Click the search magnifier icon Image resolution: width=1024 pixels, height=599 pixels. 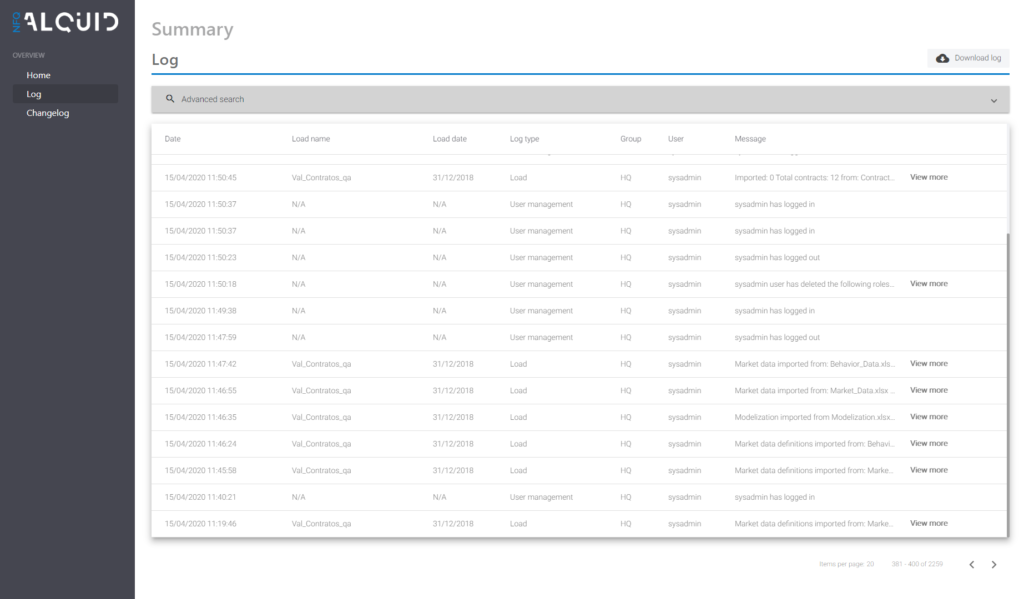pyautogui.click(x=170, y=99)
